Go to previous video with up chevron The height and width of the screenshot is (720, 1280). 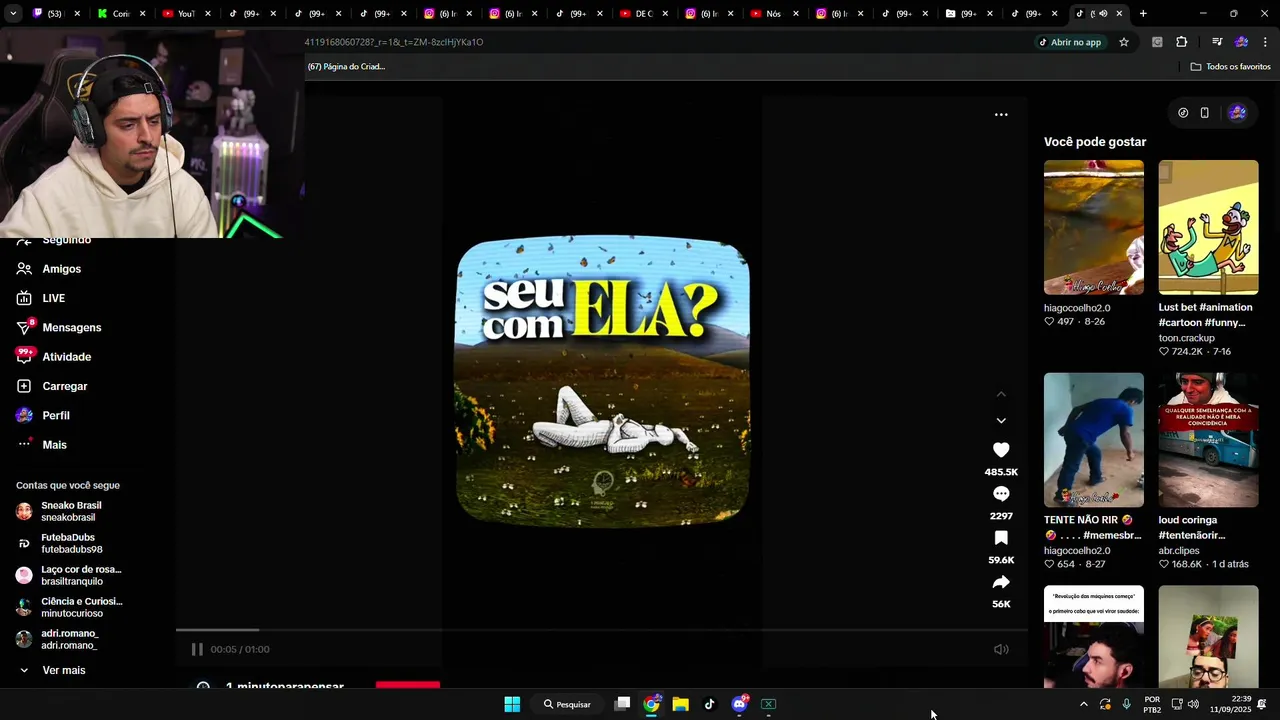pos(1001,394)
